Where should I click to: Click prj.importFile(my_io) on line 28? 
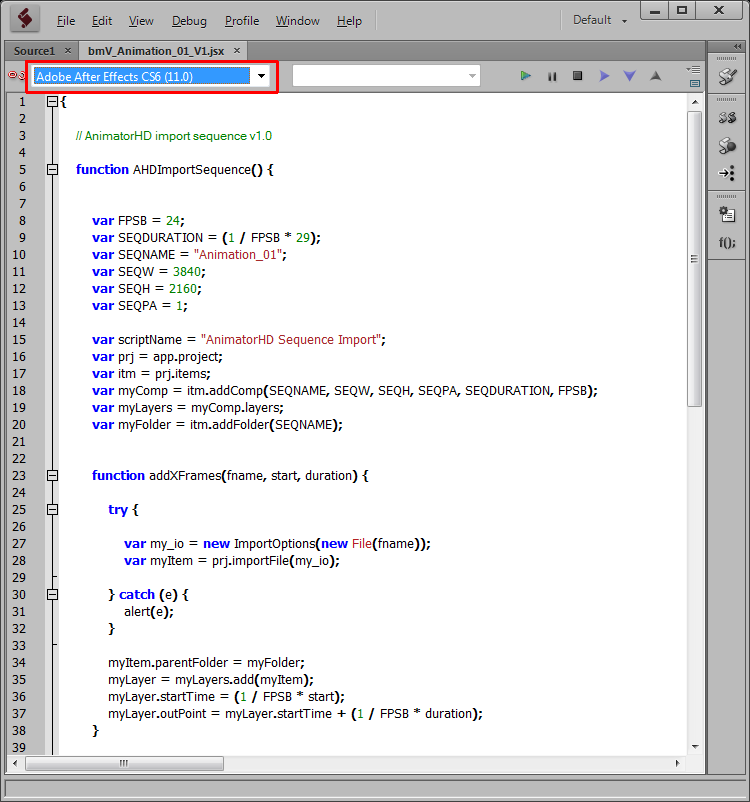click(x=274, y=561)
